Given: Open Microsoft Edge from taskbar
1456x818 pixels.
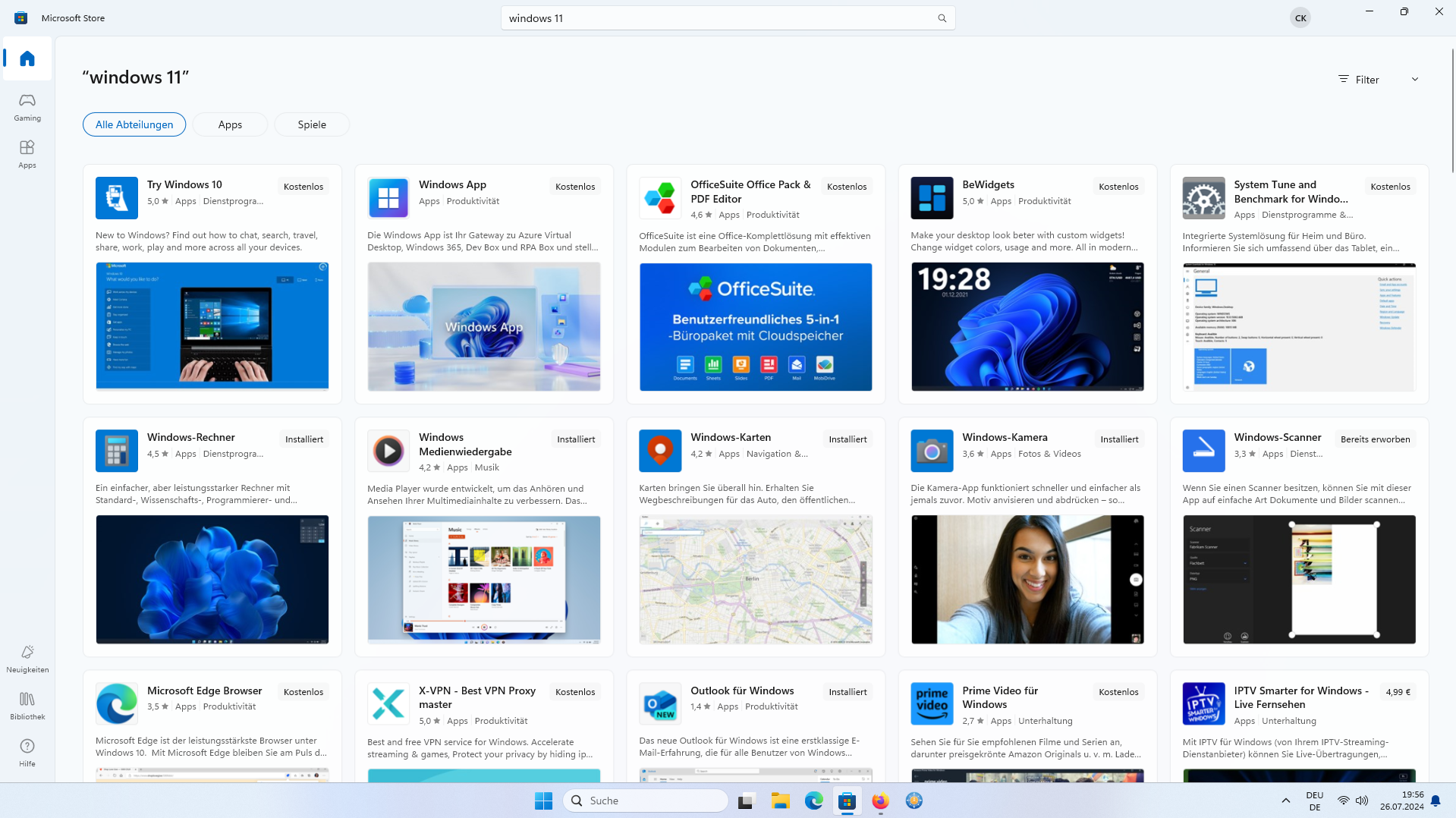Looking at the screenshot, I should (x=813, y=801).
